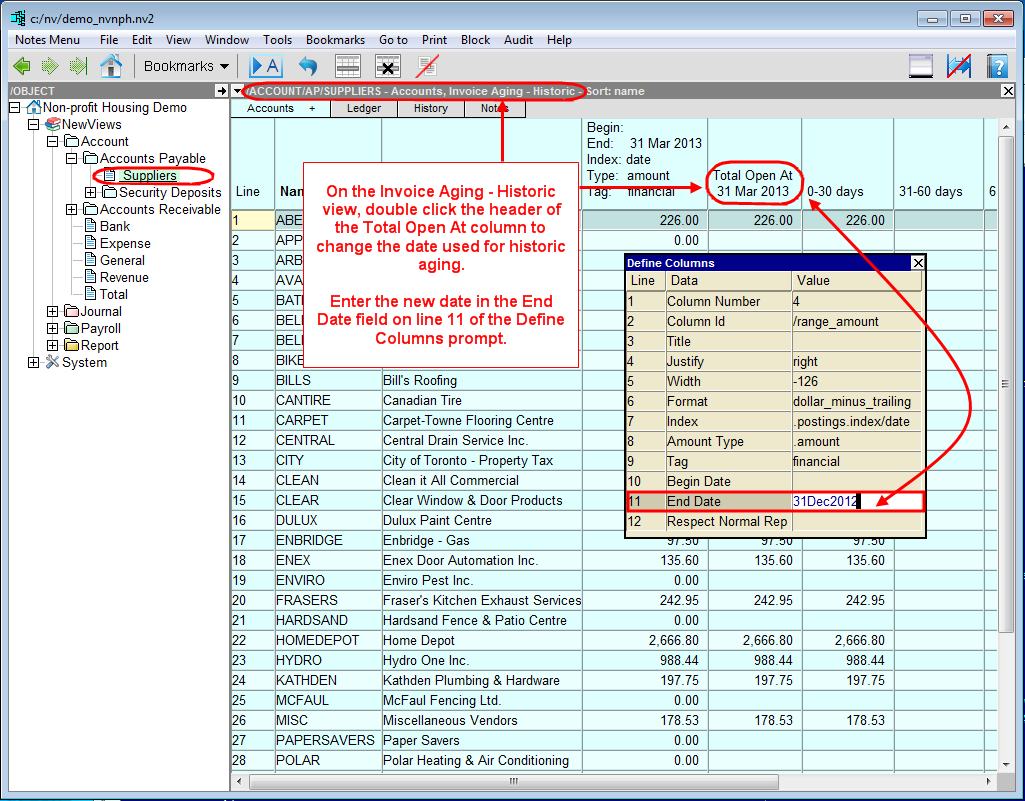This screenshot has width=1025, height=801.
Task: Expand the Payroll folder in tree
Action: [53, 328]
